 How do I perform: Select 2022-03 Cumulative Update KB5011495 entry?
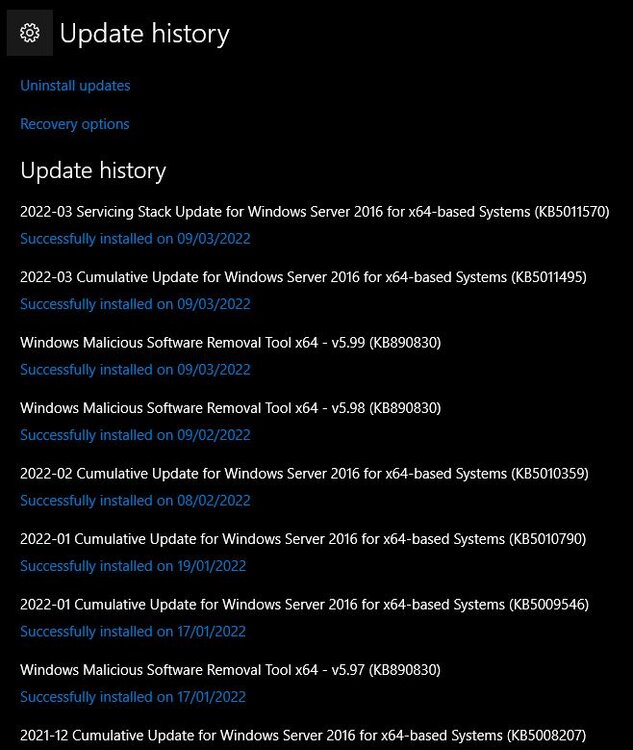[303, 277]
